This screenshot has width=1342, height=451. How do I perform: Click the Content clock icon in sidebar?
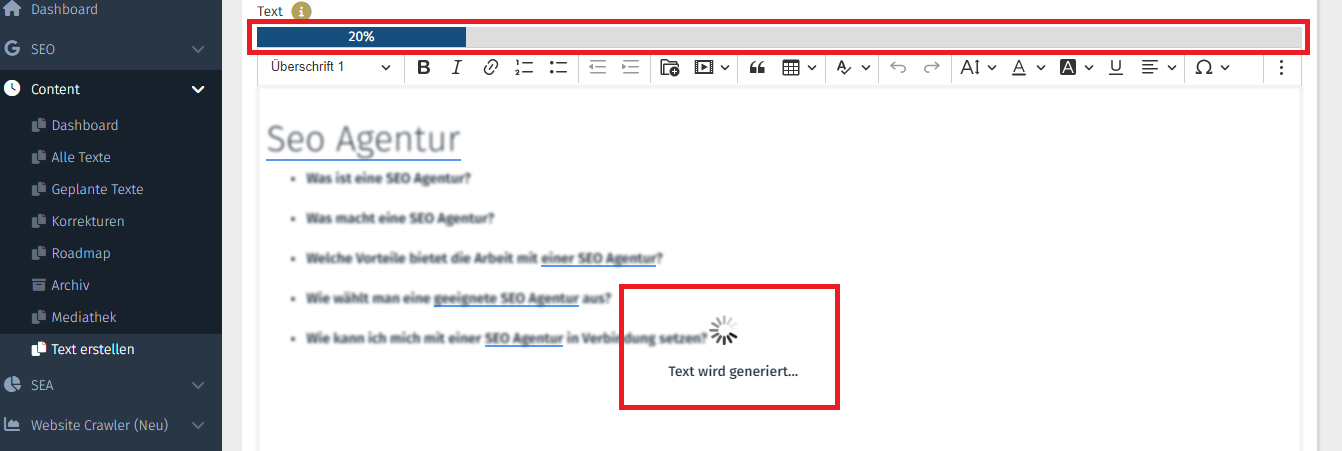[x=12, y=89]
